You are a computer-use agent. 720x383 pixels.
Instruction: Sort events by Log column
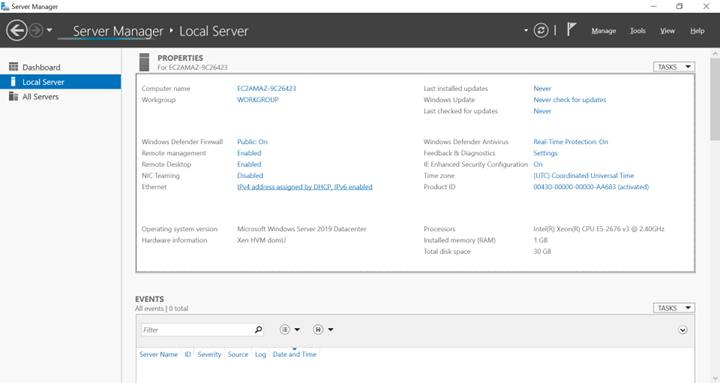tap(260, 354)
